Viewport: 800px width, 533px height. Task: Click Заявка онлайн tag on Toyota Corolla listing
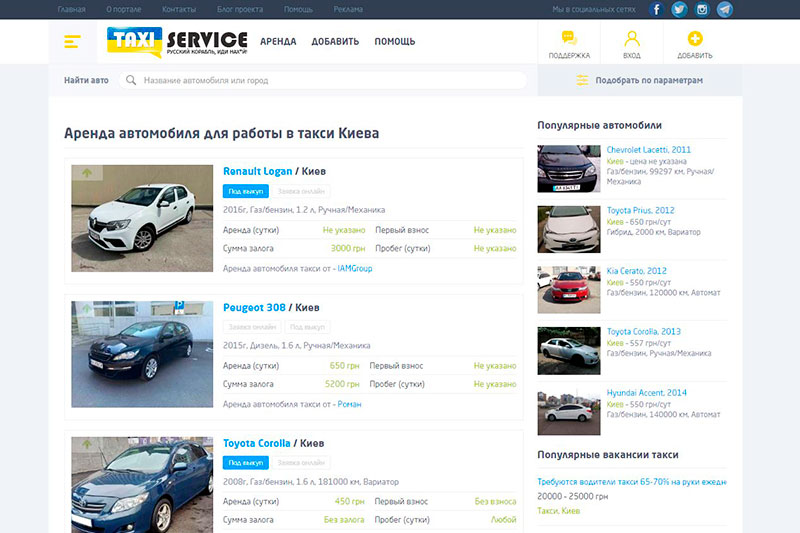(301, 463)
